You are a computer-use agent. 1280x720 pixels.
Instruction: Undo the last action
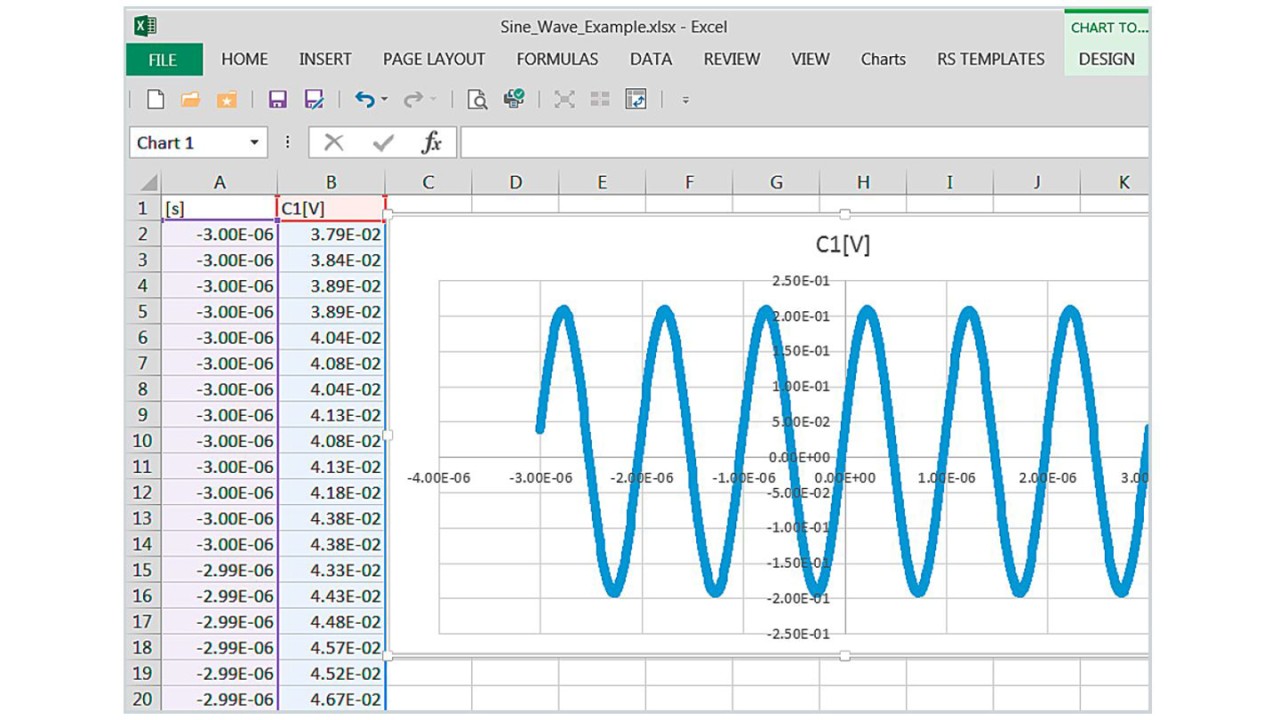pos(364,99)
